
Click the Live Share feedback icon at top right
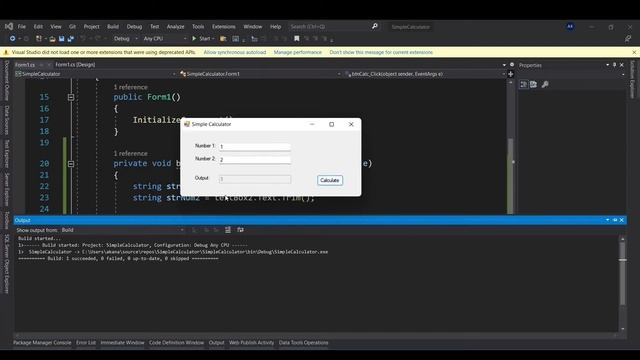click(628, 39)
